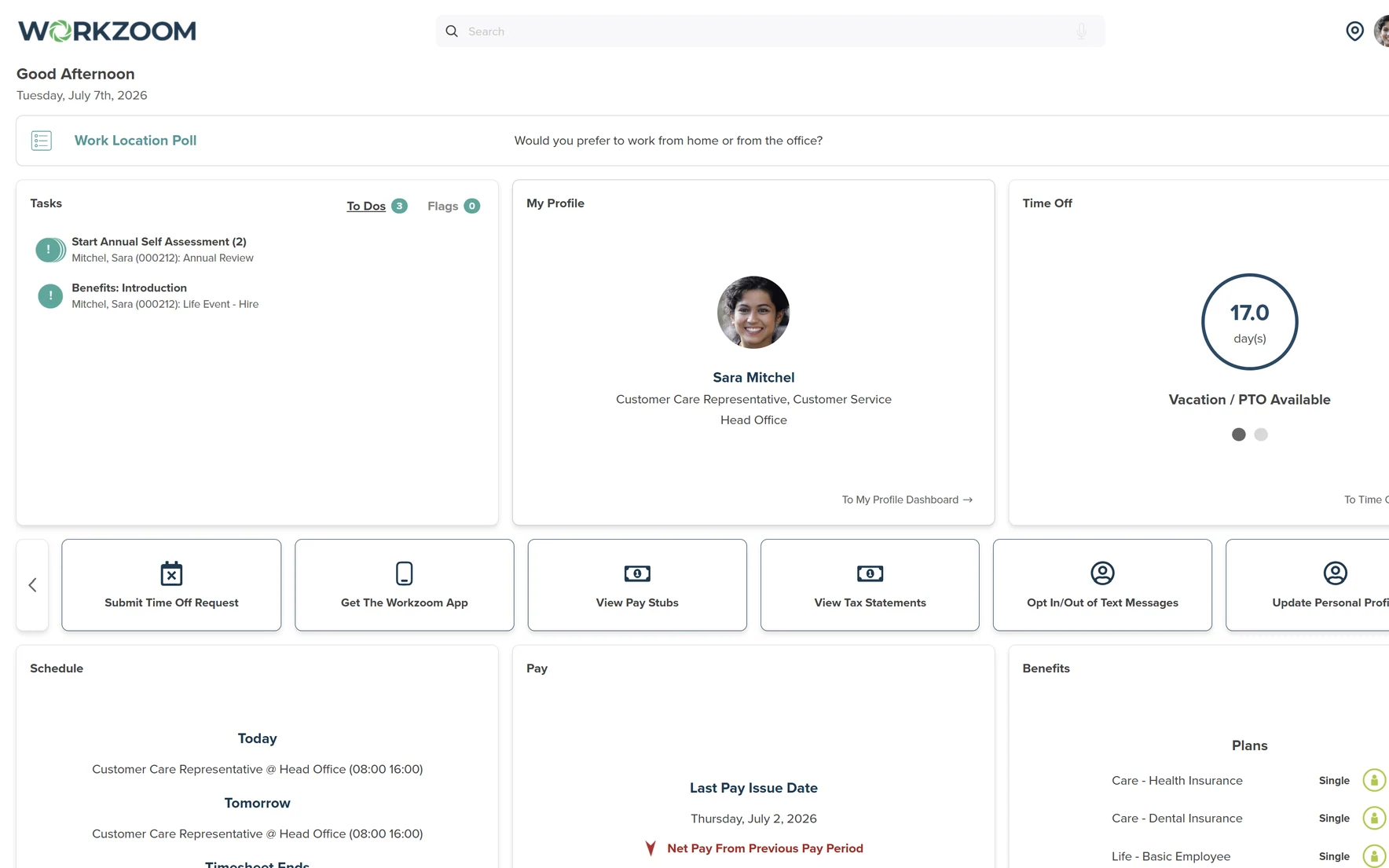Click the 17.0 days vacation circle

point(1249,322)
